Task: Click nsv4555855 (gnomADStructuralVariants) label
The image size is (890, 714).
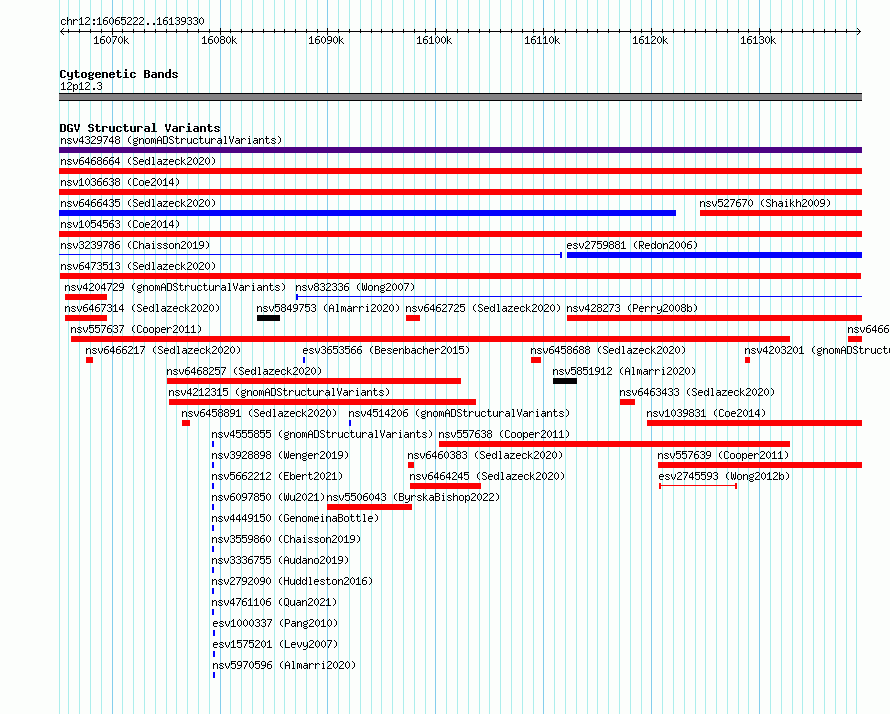Action: click(x=322, y=434)
